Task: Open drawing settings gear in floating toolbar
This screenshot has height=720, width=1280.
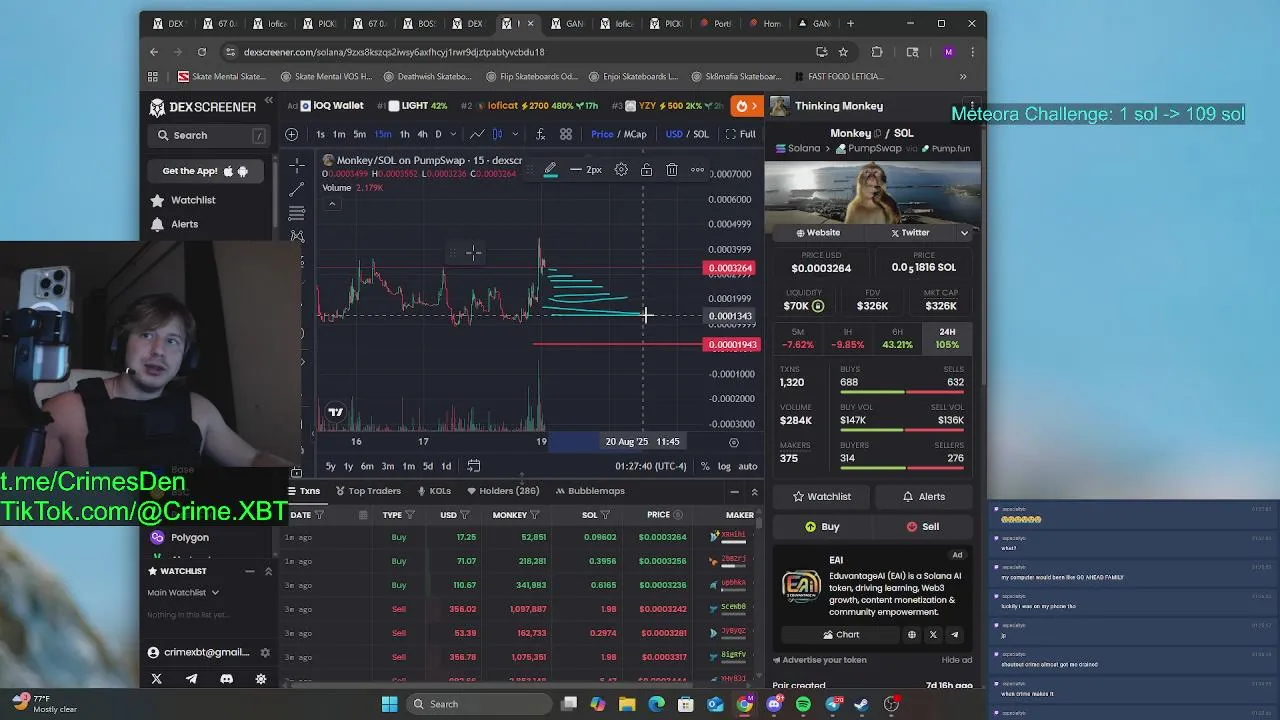Action: (x=621, y=170)
